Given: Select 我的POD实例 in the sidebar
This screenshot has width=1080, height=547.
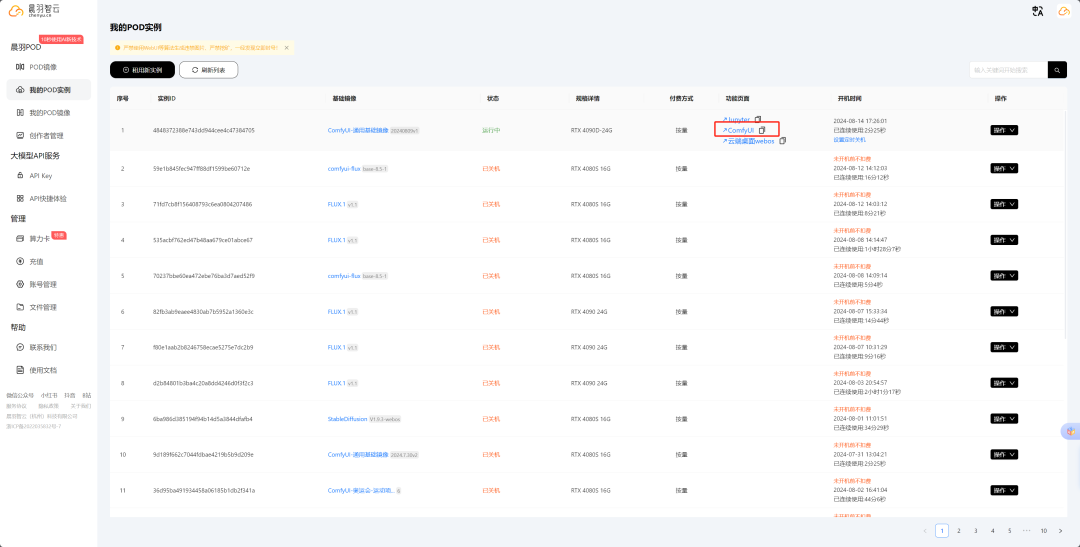Looking at the screenshot, I should point(48,90).
